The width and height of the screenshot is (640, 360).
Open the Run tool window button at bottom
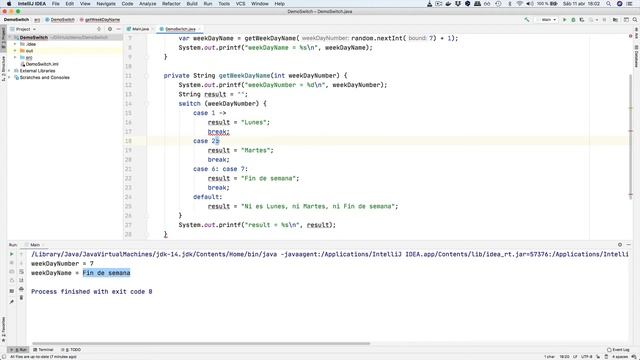[x=18, y=350]
